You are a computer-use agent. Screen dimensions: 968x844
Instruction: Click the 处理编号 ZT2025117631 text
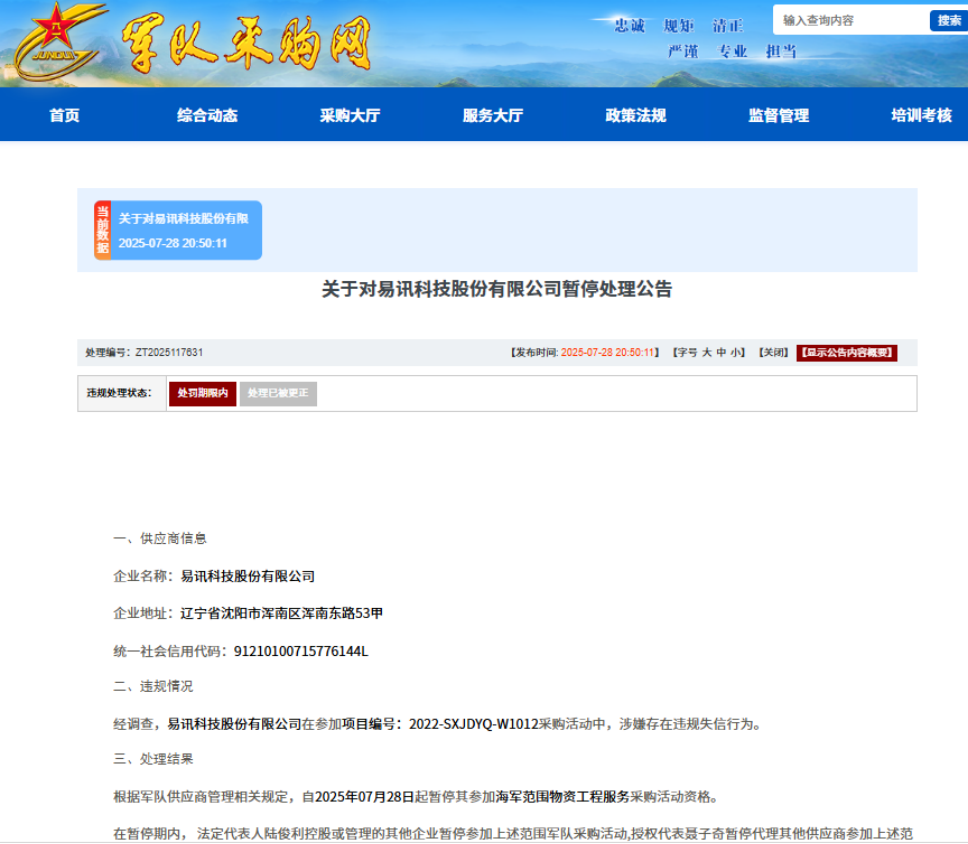click(144, 353)
